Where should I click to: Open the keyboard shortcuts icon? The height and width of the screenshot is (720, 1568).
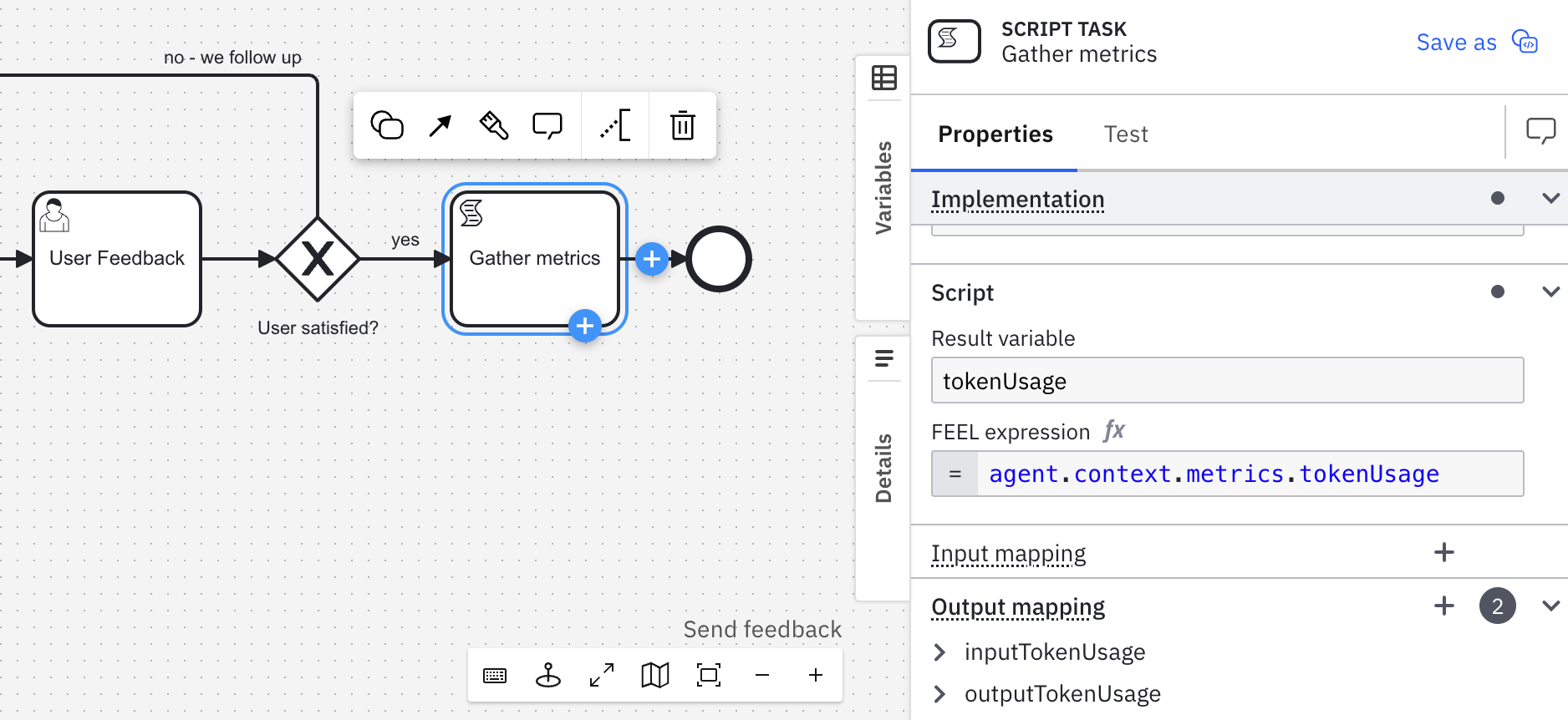pos(495,675)
